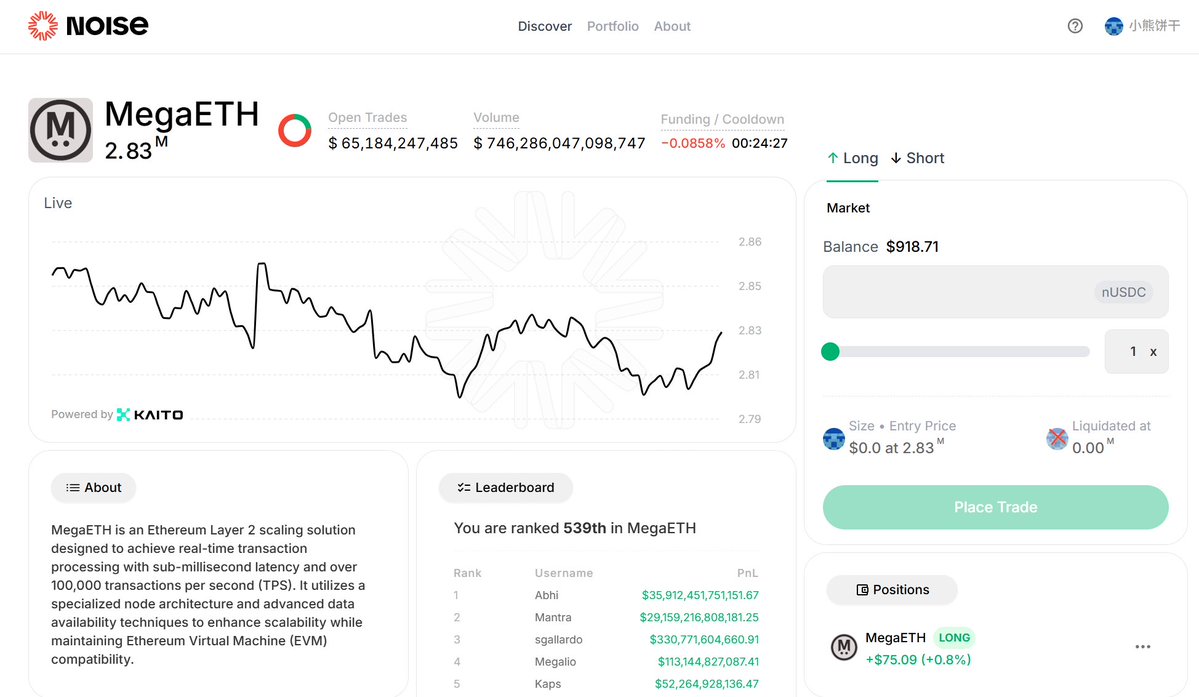Click the LONG badge on MegaETH position
This screenshot has width=1199, height=697.
point(954,637)
